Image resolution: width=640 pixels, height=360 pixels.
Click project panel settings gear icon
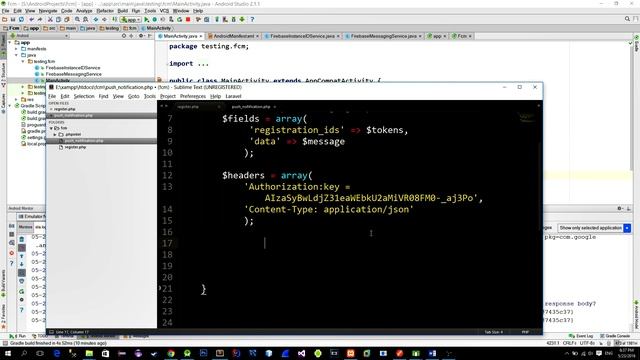click(141, 36)
